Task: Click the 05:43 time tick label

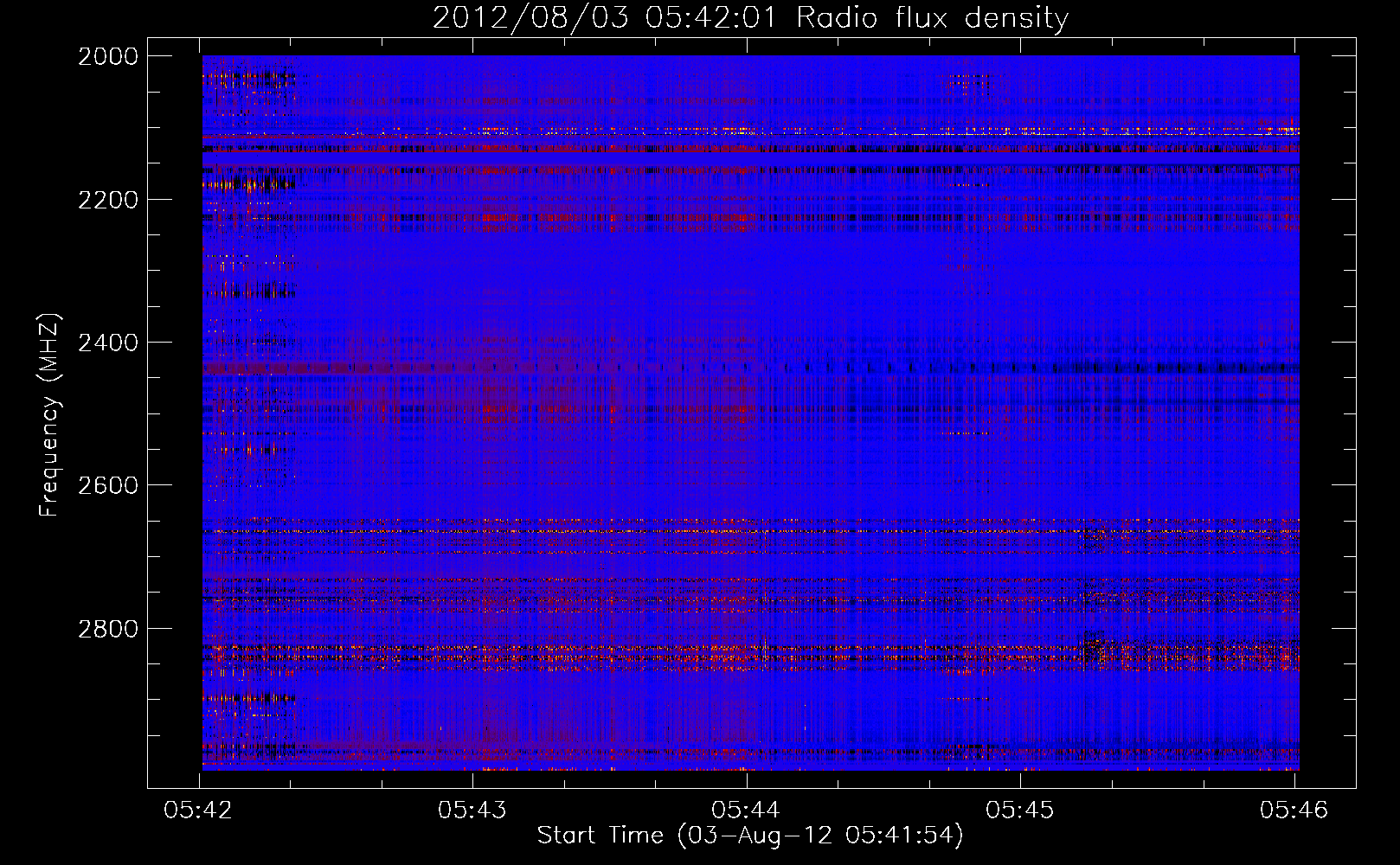Action: pos(472,811)
